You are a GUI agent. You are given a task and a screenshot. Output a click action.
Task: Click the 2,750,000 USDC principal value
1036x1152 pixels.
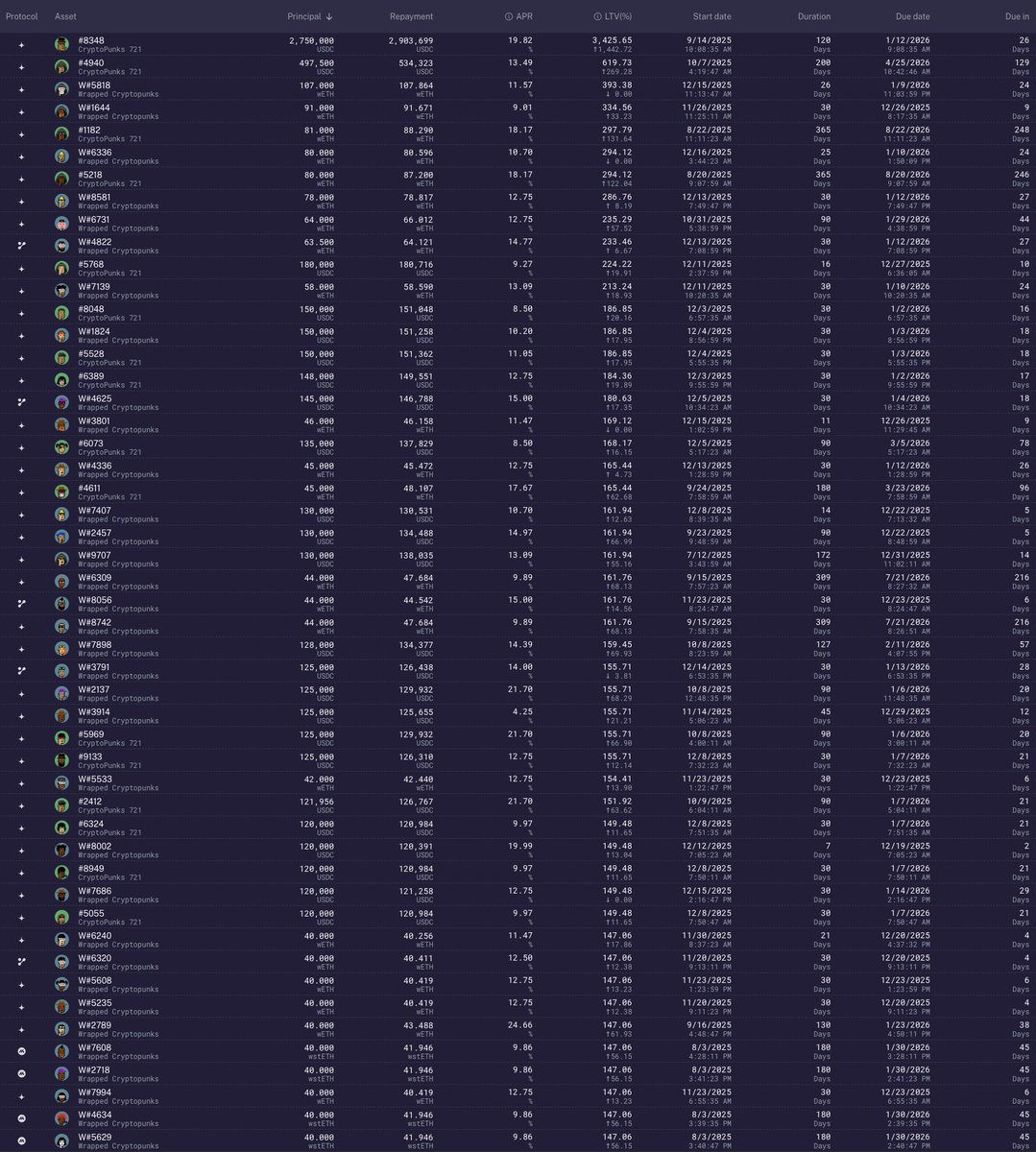click(x=311, y=44)
